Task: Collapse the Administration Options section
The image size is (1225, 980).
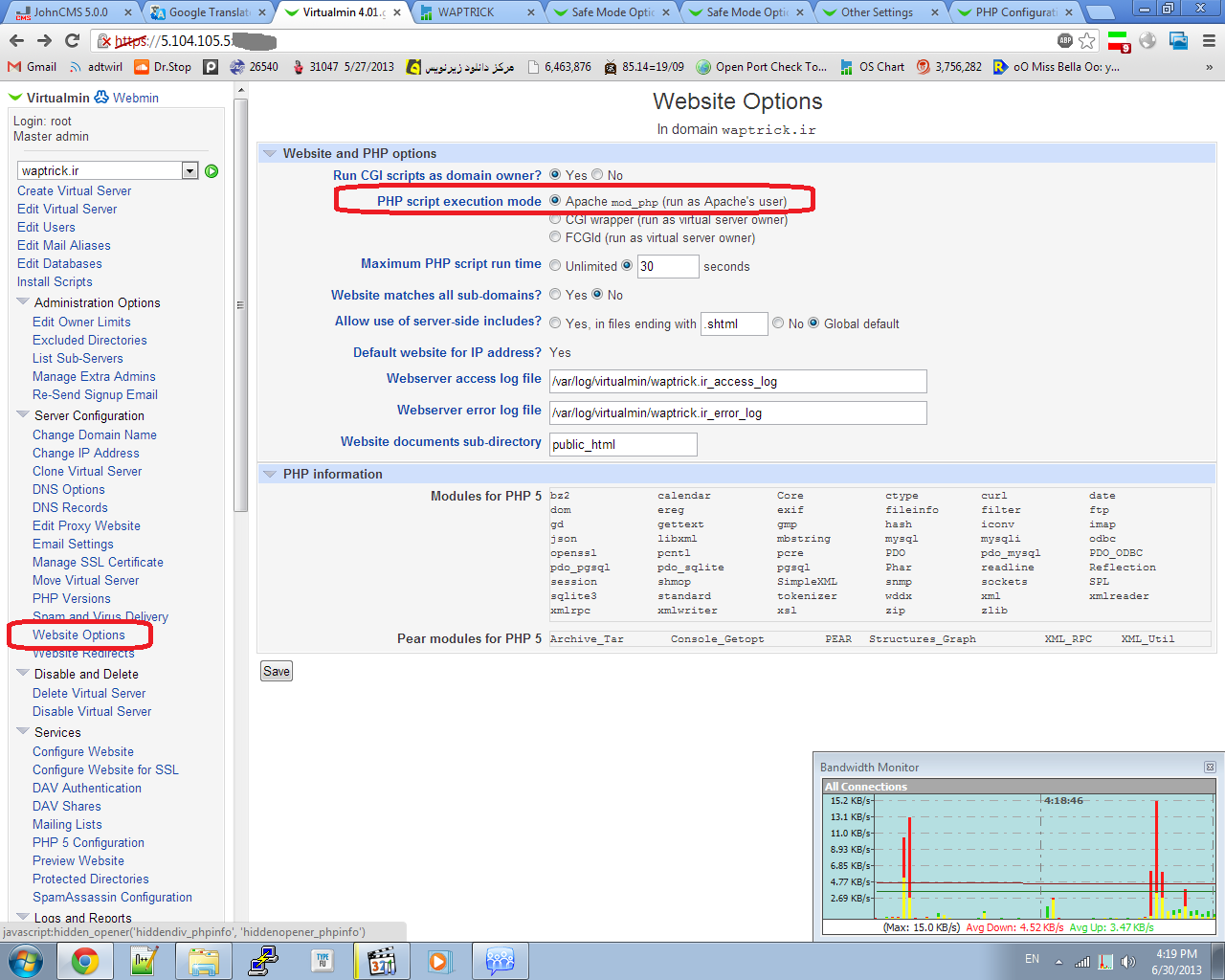Action: (x=23, y=302)
